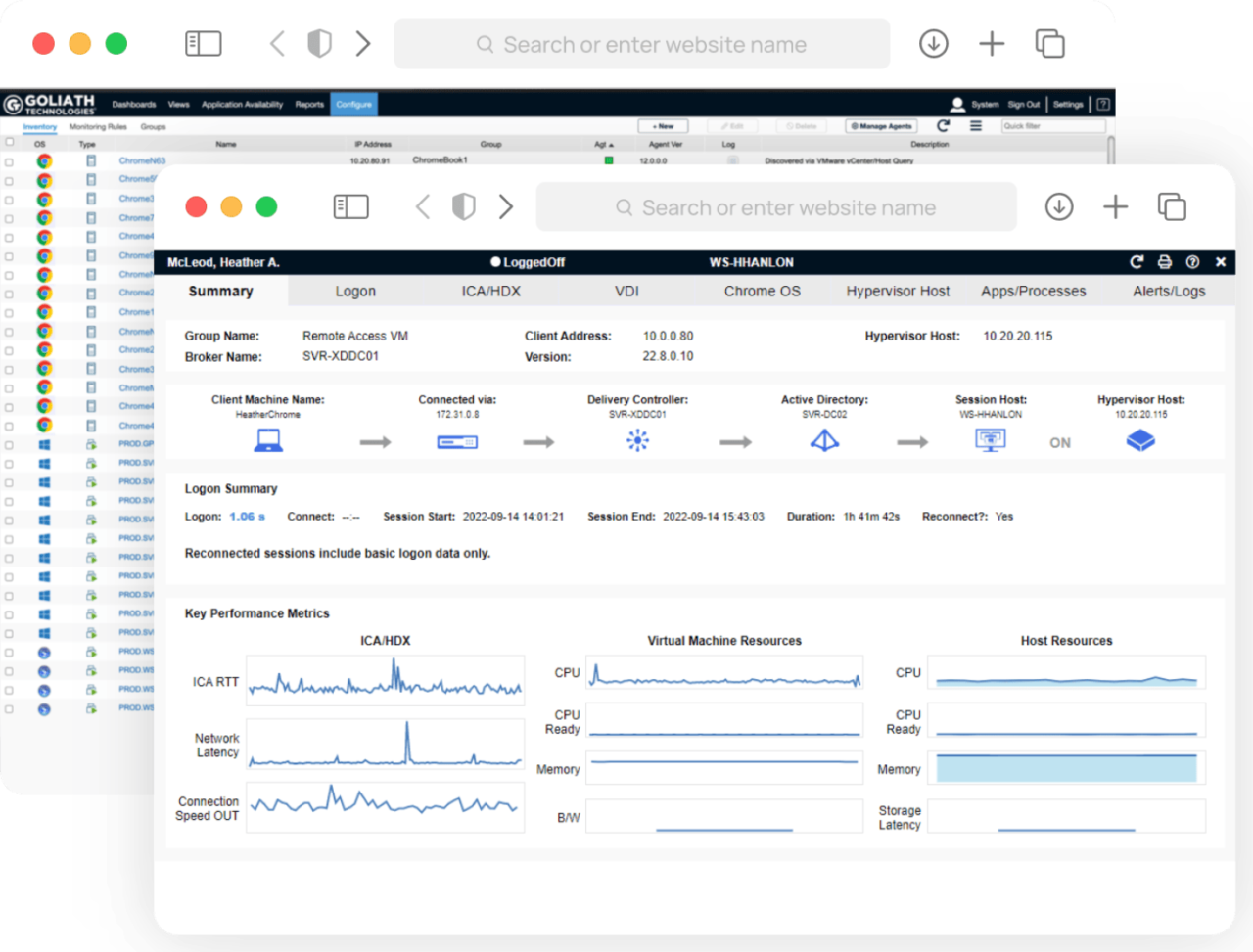Open the Reports menu

click(309, 104)
